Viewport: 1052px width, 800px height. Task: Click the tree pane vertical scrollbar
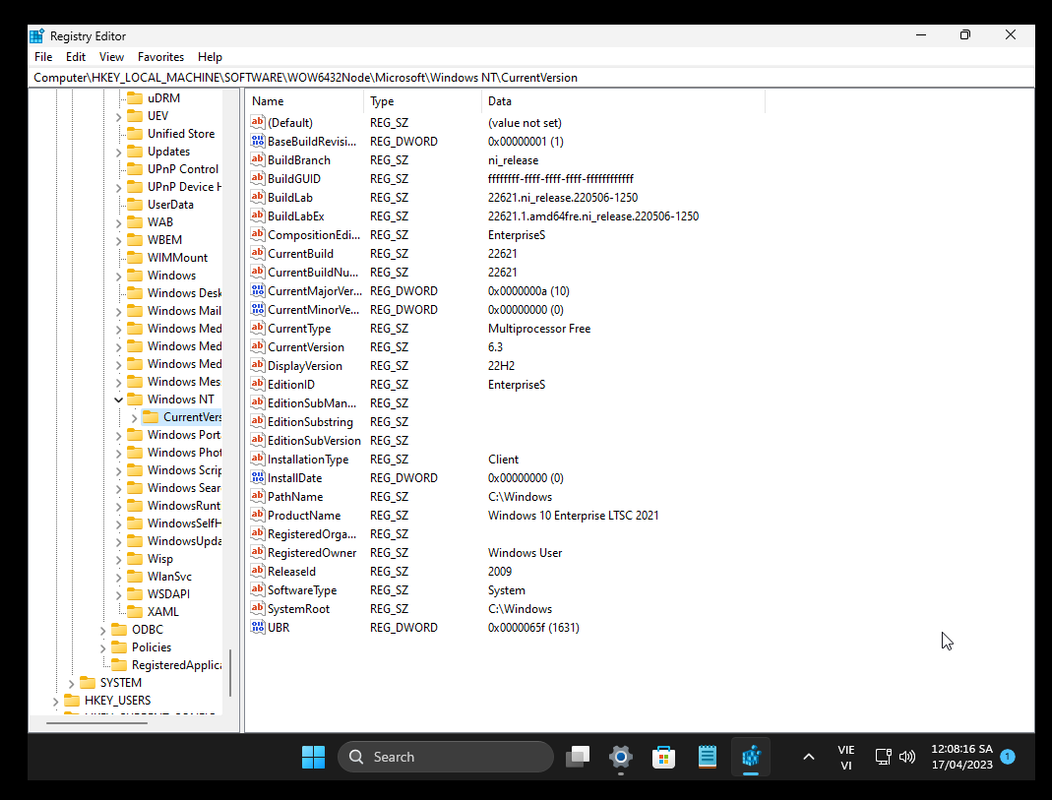pyautogui.click(x=230, y=671)
